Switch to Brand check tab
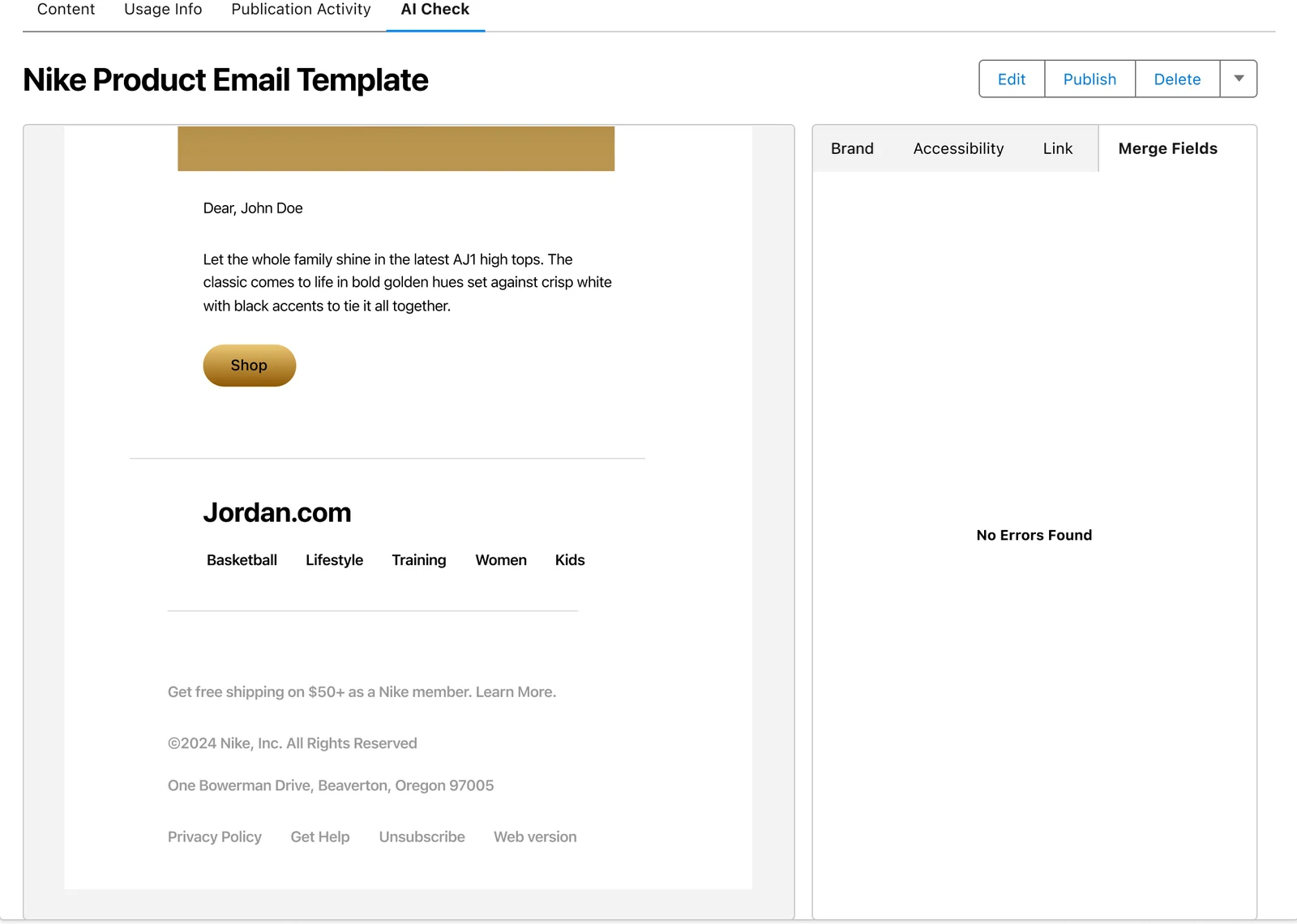 [852, 148]
